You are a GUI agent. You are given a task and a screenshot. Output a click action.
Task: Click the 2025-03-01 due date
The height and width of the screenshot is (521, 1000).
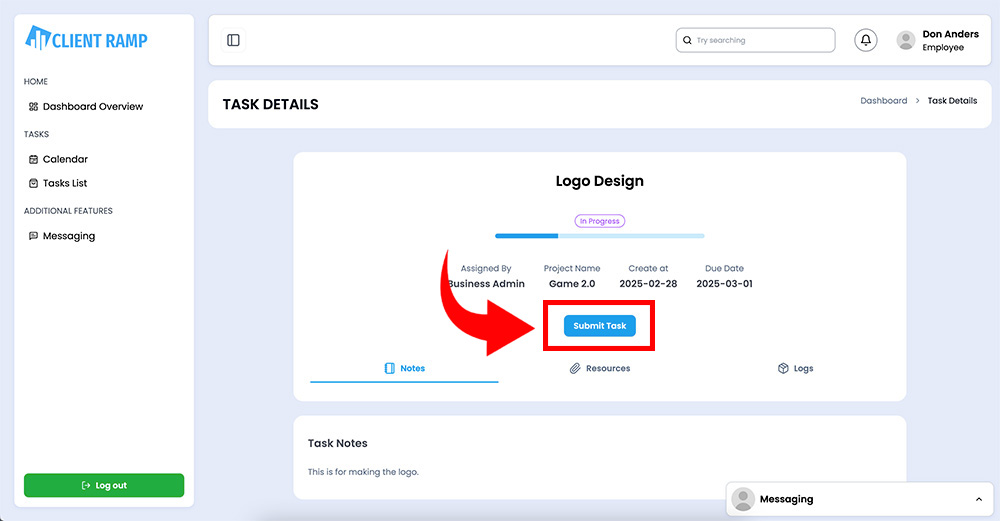(x=724, y=284)
